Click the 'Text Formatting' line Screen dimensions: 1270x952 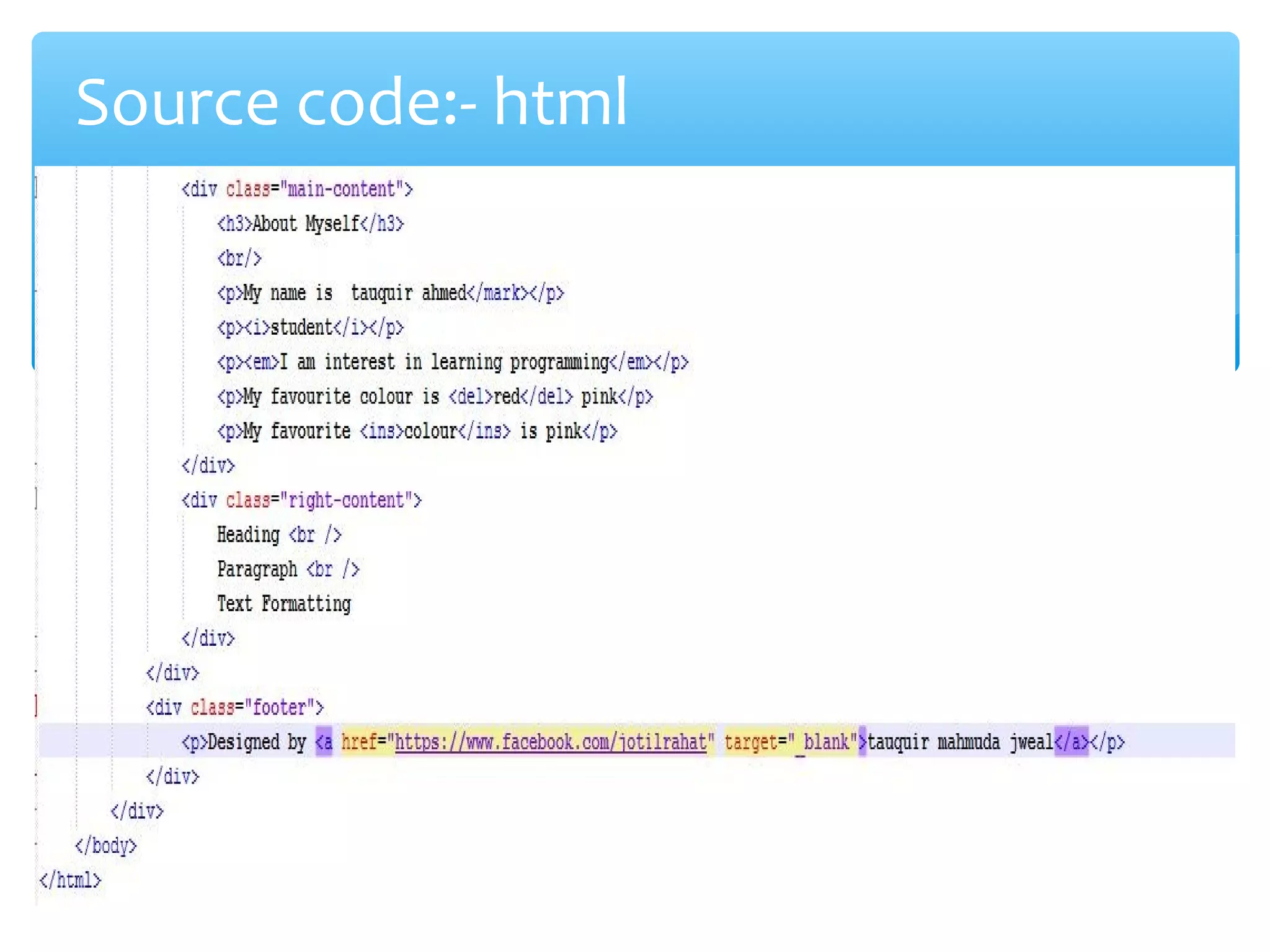283,604
